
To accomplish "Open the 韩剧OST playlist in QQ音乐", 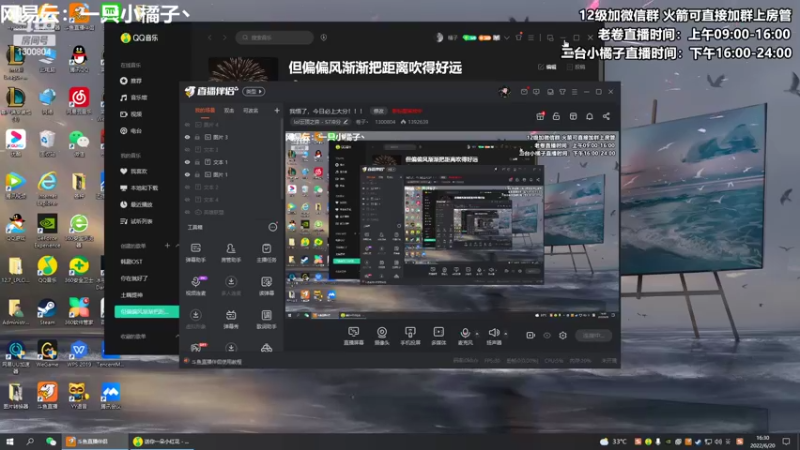I will [x=132, y=262].
